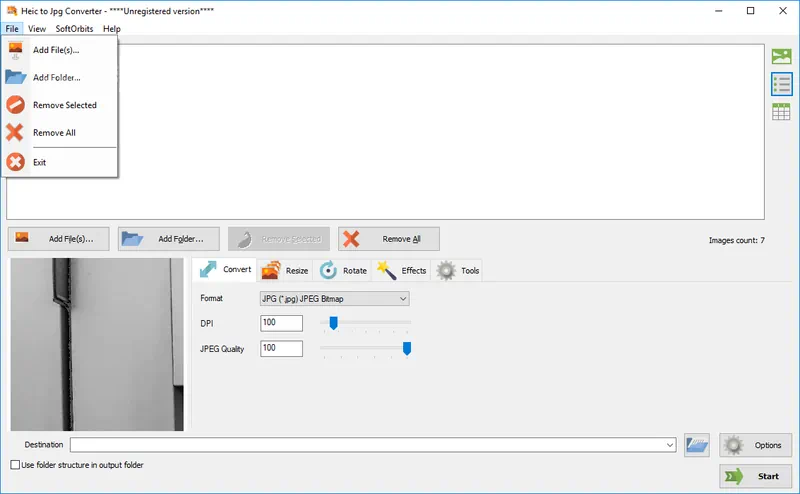Choose Add File(s)... from File menu

[x=60, y=50]
